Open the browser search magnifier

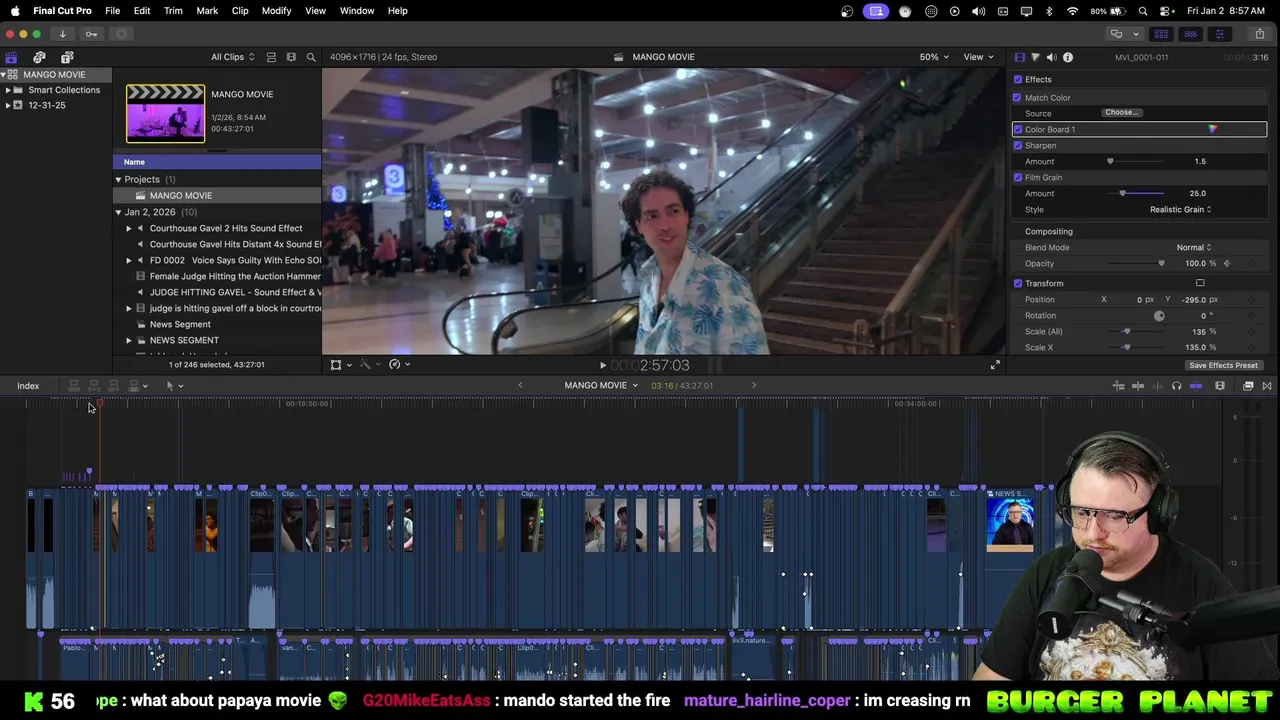(x=311, y=57)
